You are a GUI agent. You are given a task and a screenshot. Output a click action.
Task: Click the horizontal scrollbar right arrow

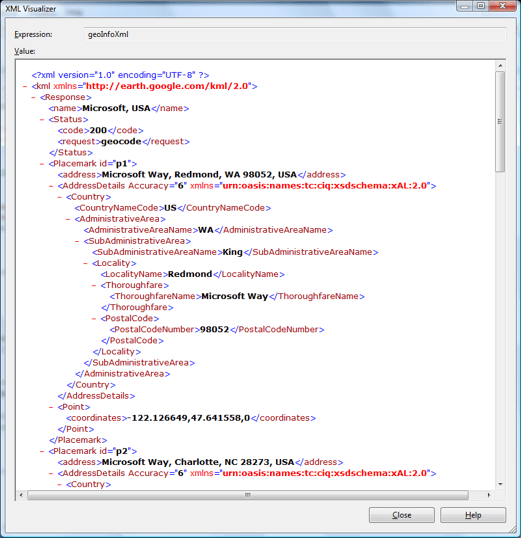[x=489, y=495]
